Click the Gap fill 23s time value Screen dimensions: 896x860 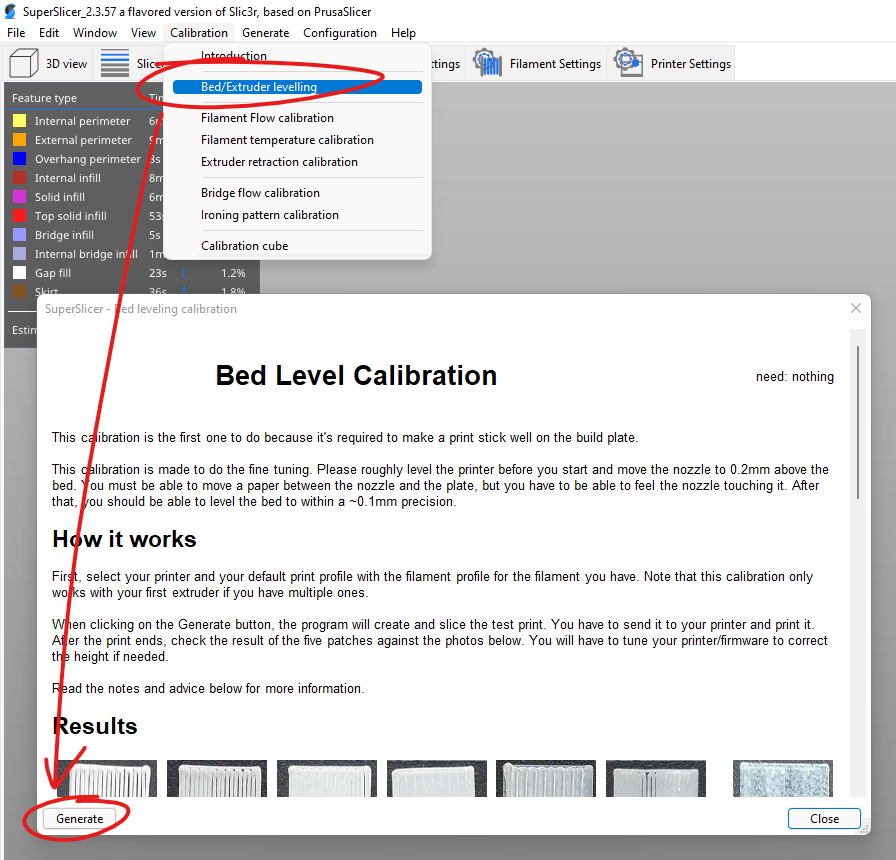click(158, 273)
